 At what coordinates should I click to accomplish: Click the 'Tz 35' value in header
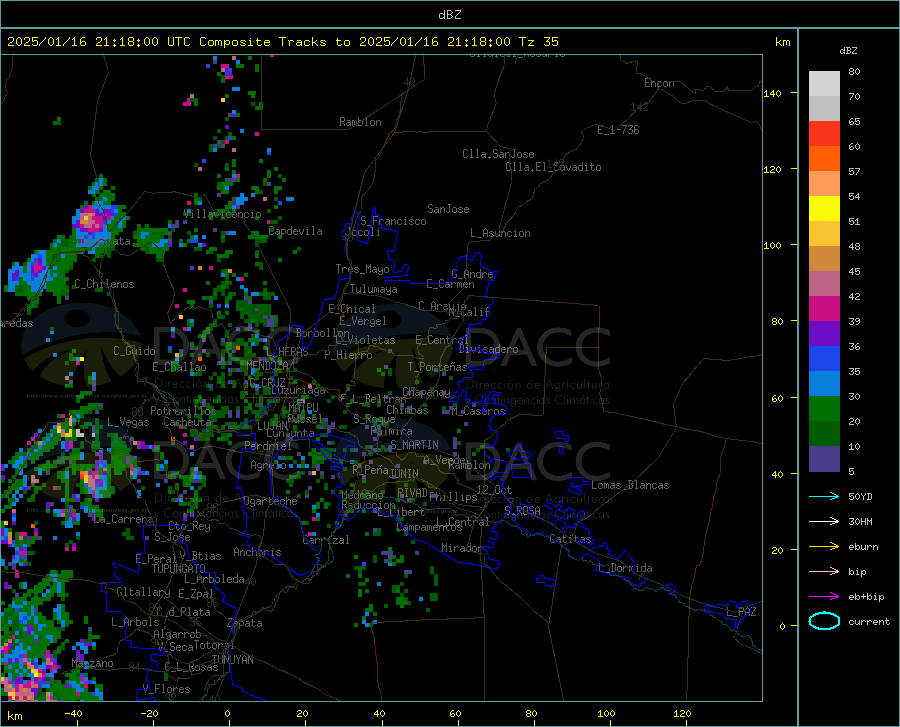(x=538, y=42)
